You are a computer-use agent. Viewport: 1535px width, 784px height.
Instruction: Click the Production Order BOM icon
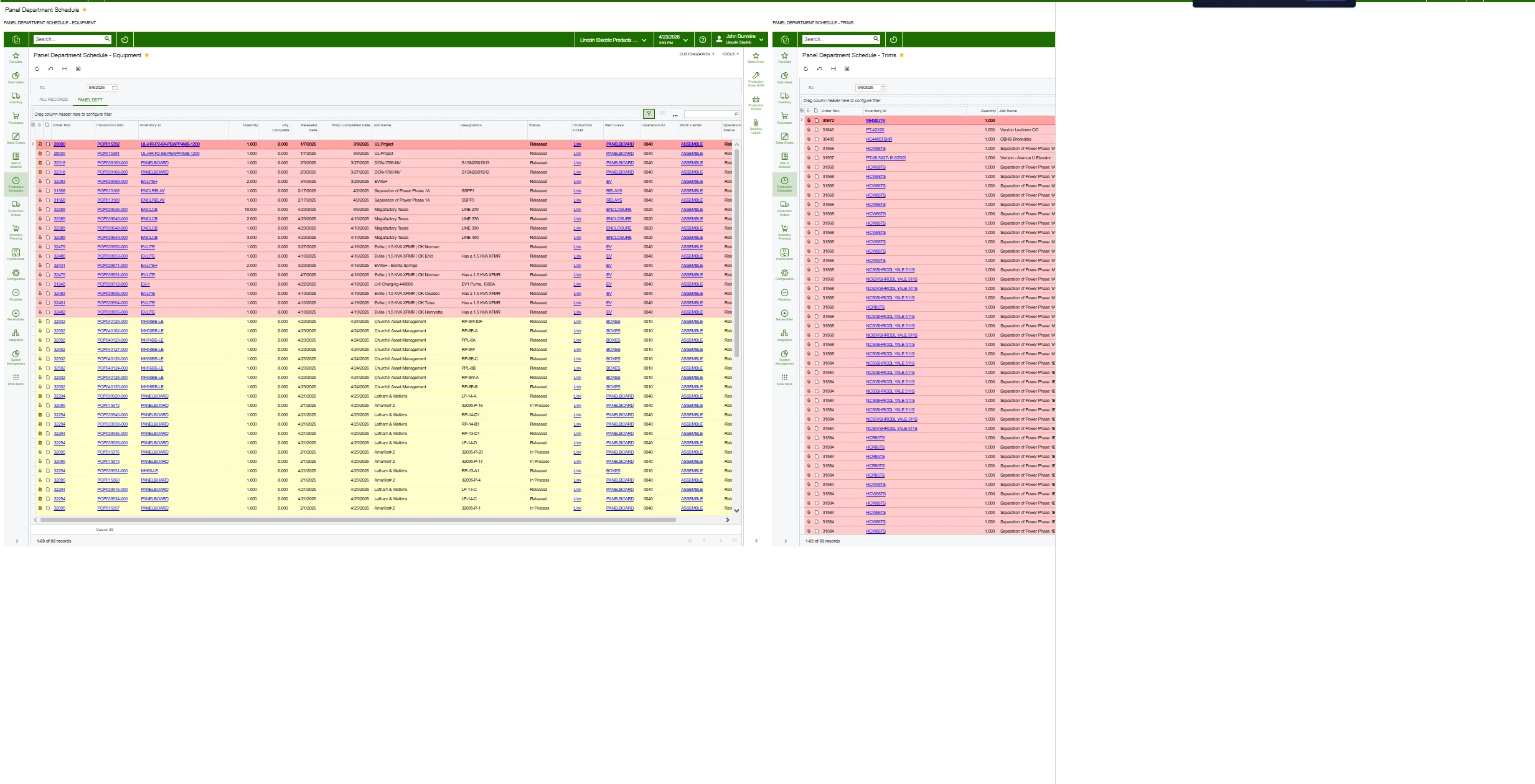(x=756, y=77)
